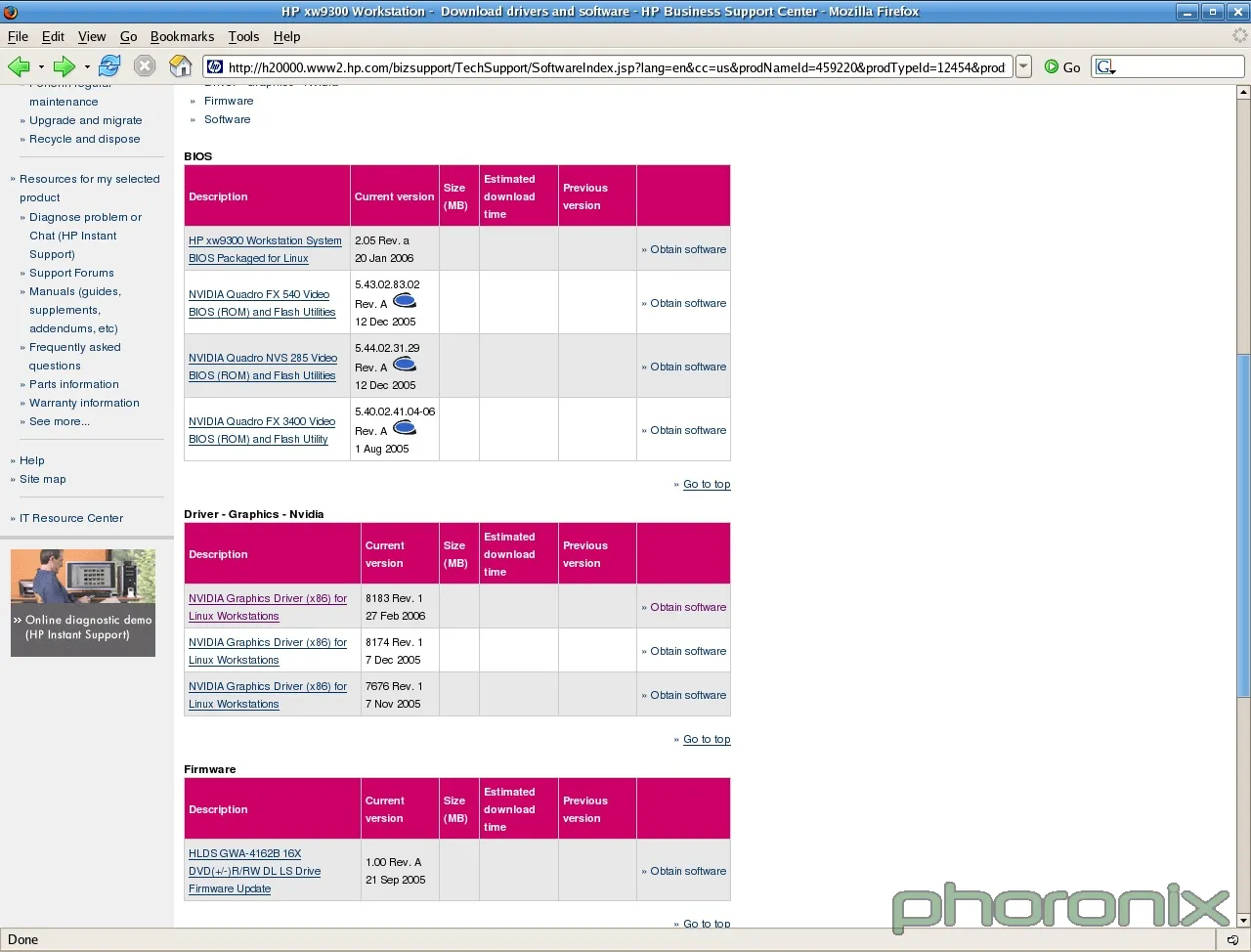Open NVIDIA Quadro FX 3400 Video BIOS link

(x=262, y=430)
